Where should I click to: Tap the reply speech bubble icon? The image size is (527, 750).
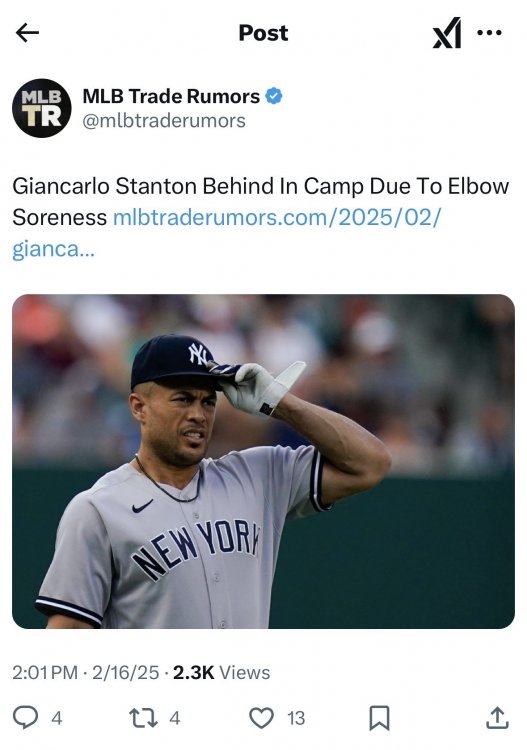(25, 717)
